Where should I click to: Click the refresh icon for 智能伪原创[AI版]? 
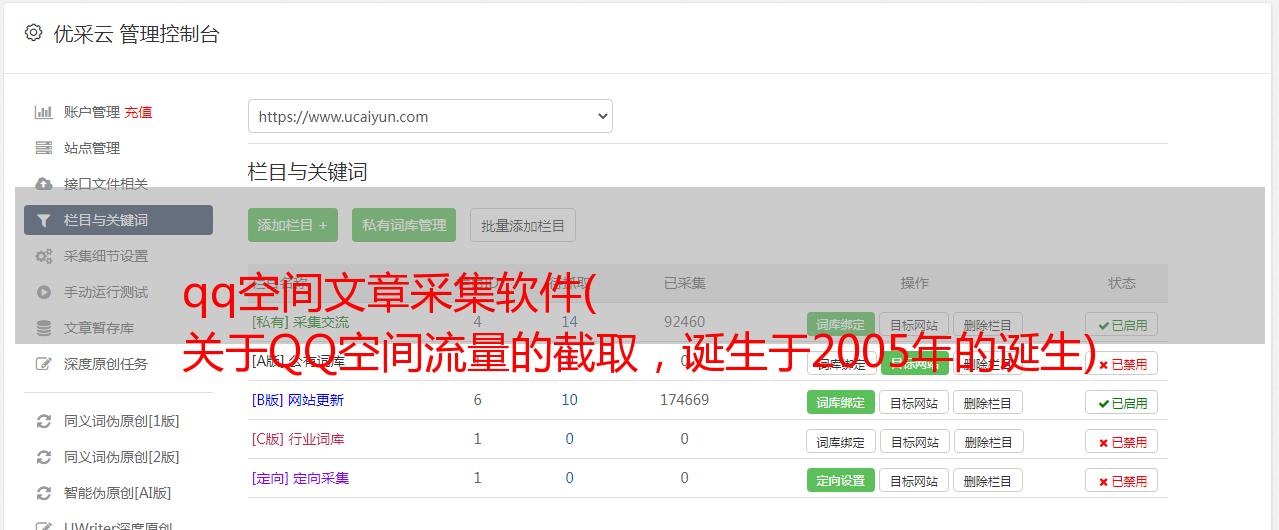43,493
